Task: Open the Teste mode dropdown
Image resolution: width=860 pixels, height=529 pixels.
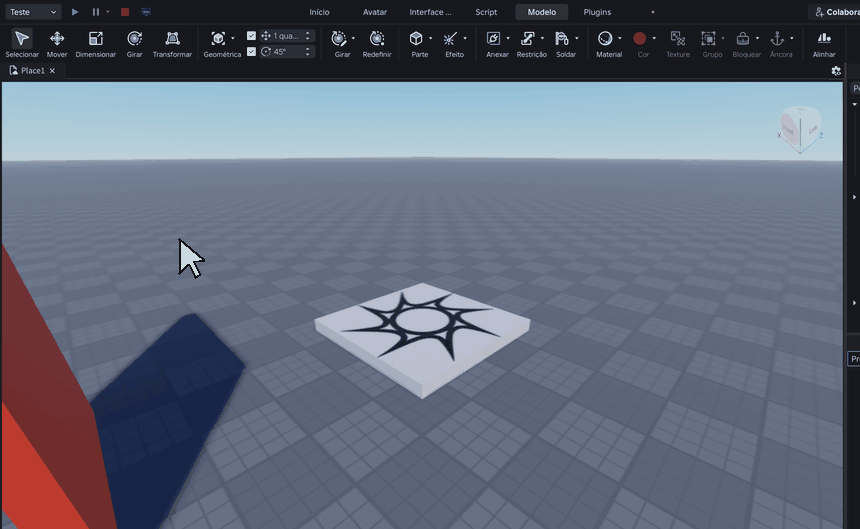Action: 33,12
